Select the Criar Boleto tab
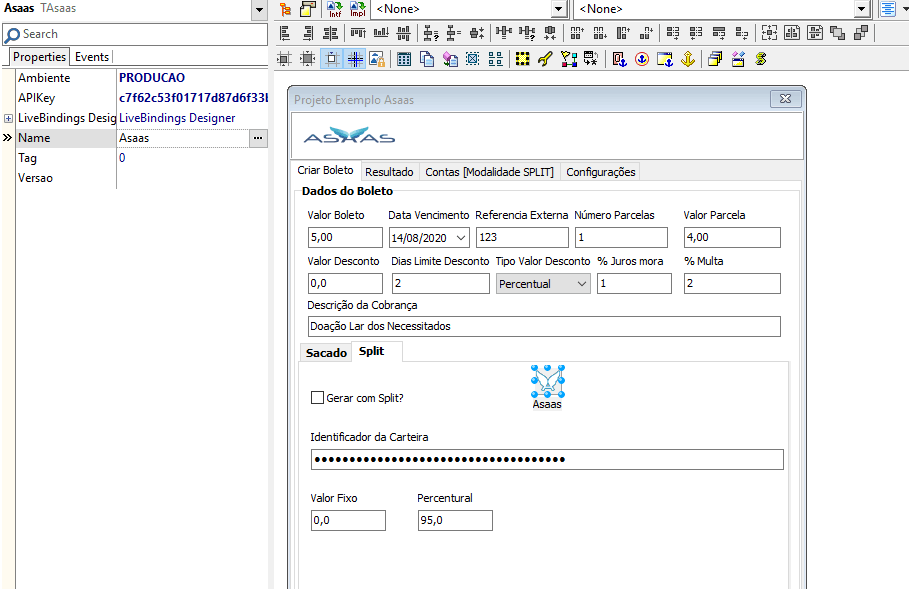 coord(325,170)
